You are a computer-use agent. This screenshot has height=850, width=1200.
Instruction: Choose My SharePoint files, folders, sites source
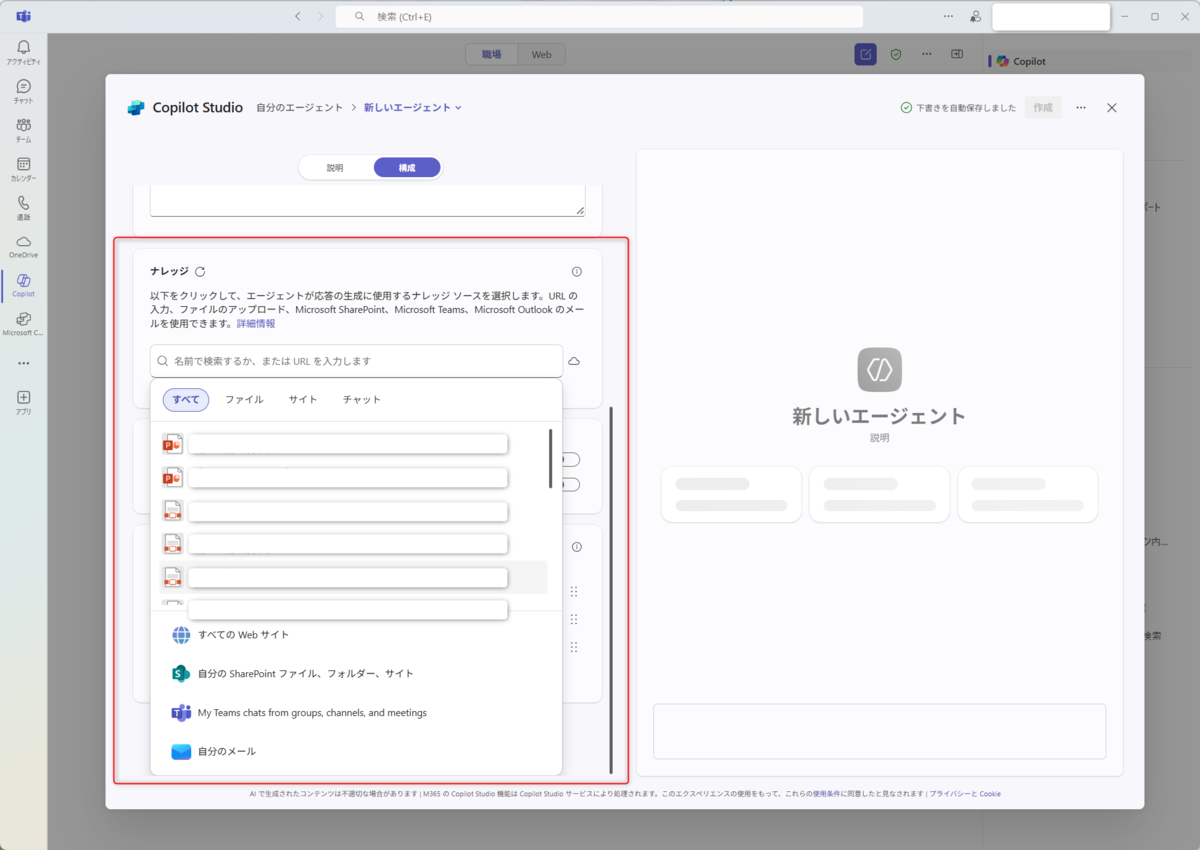click(x=356, y=674)
